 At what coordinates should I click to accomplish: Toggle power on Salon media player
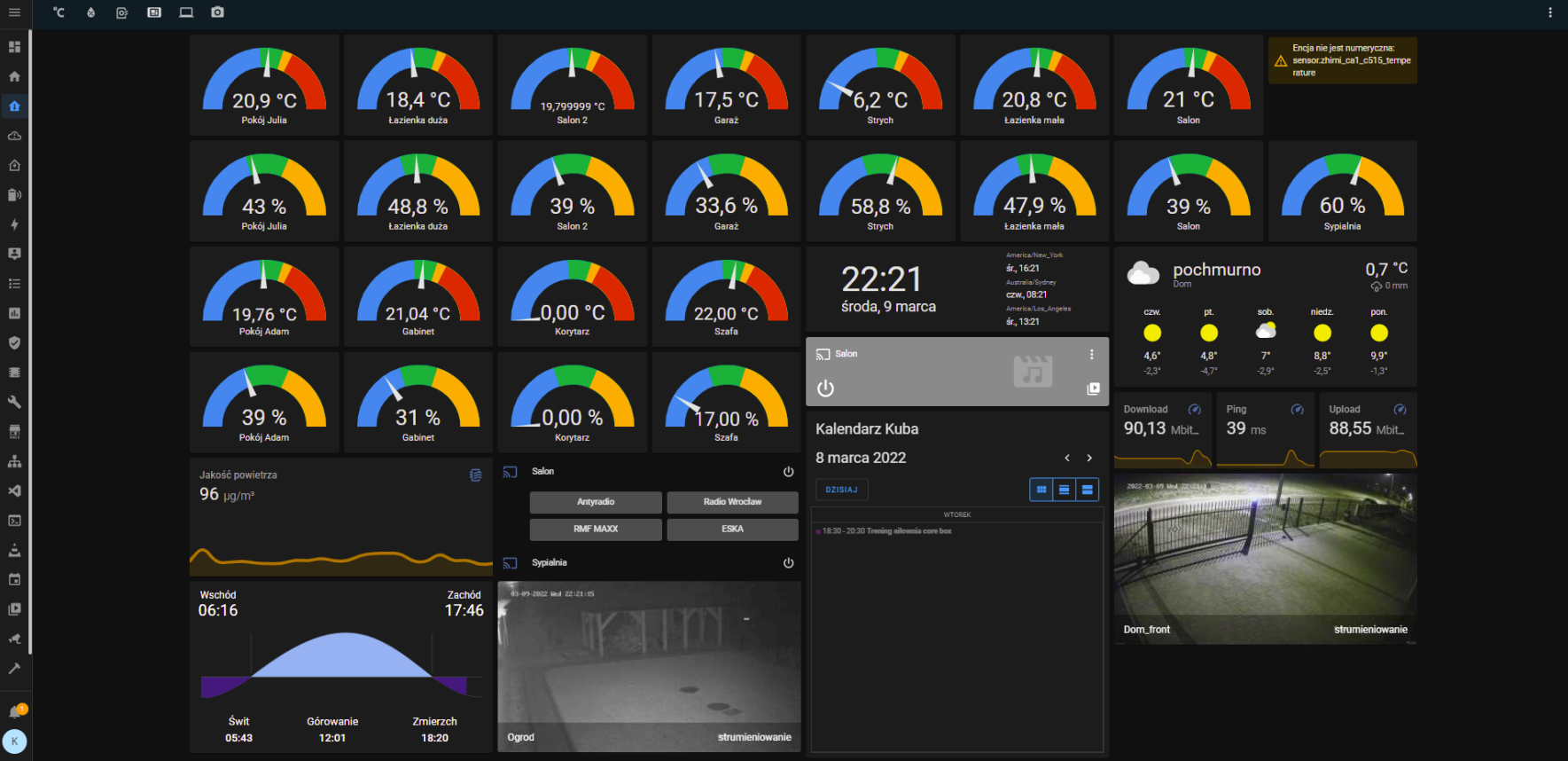825,388
